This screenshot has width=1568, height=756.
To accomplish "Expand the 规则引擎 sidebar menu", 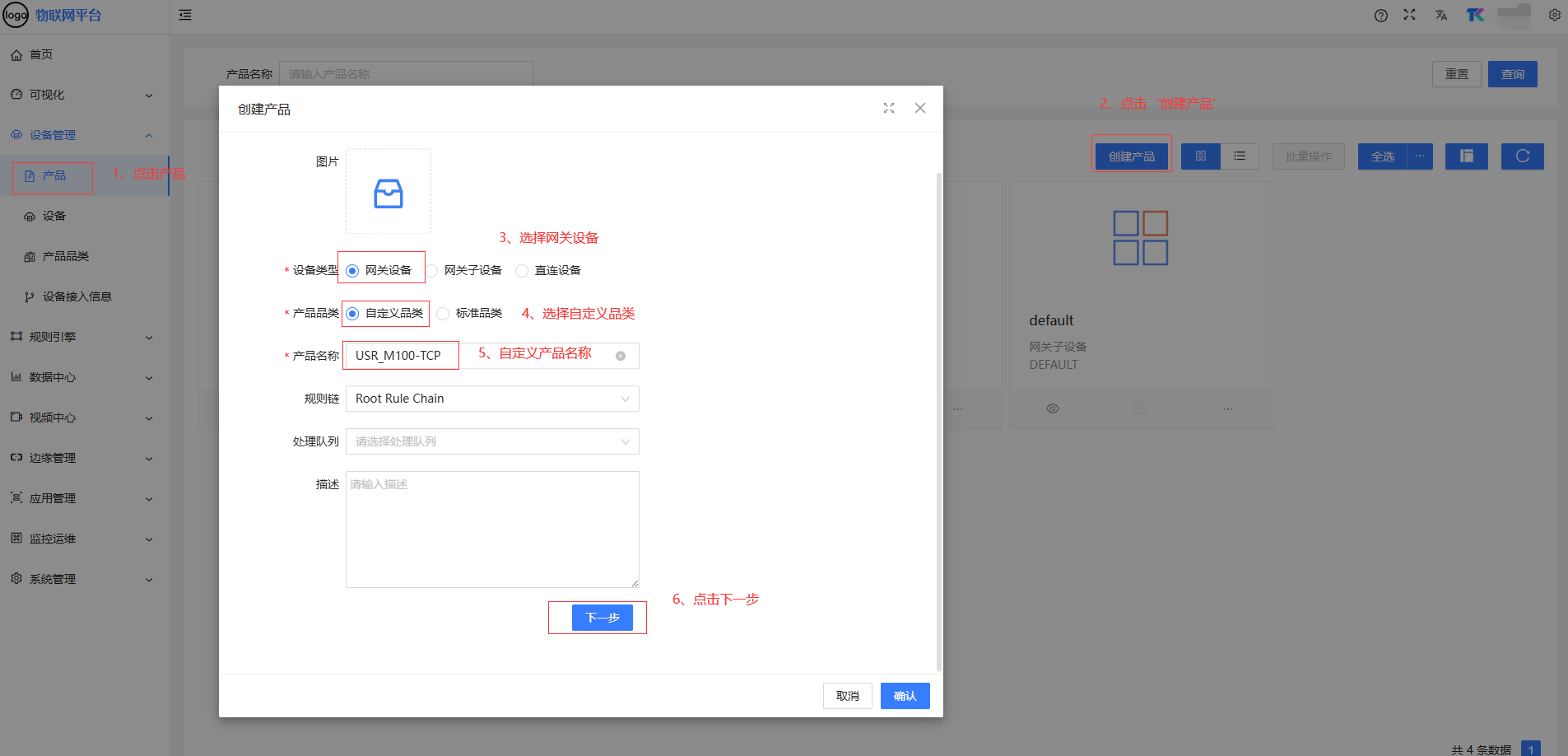I will pos(82,337).
